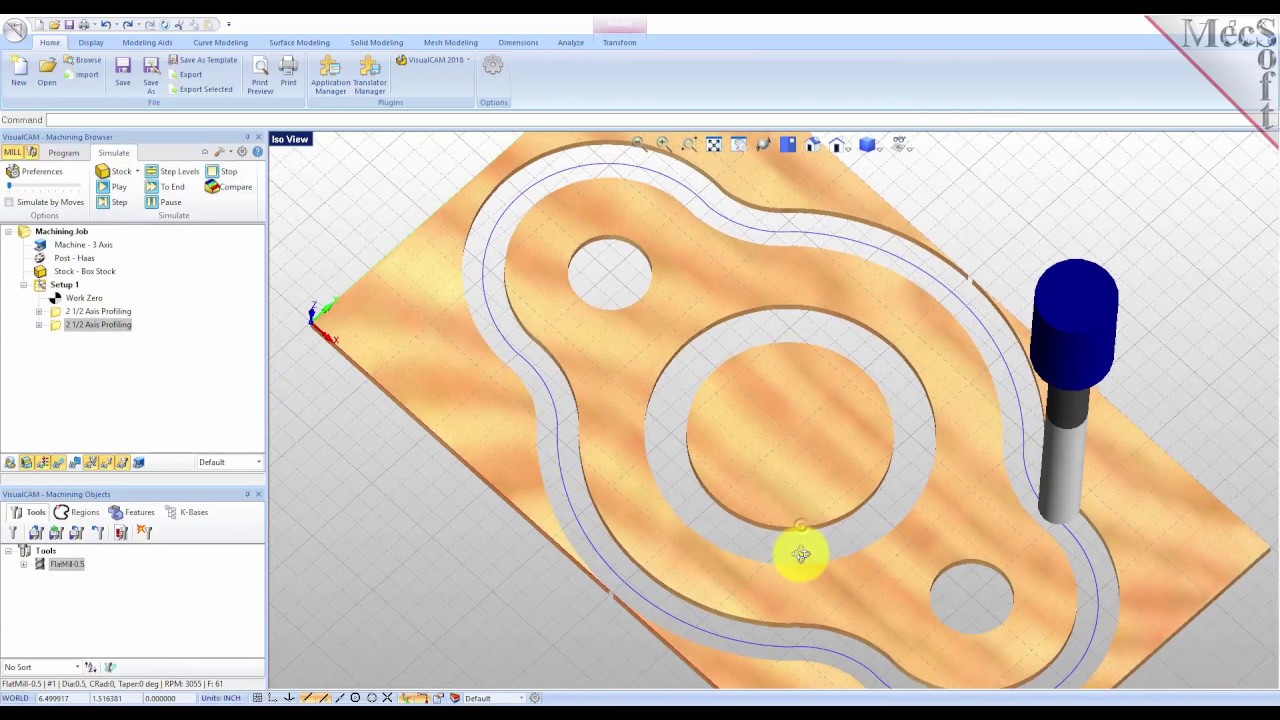Enable the Simulate by Moves checkbox

pos(9,202)
